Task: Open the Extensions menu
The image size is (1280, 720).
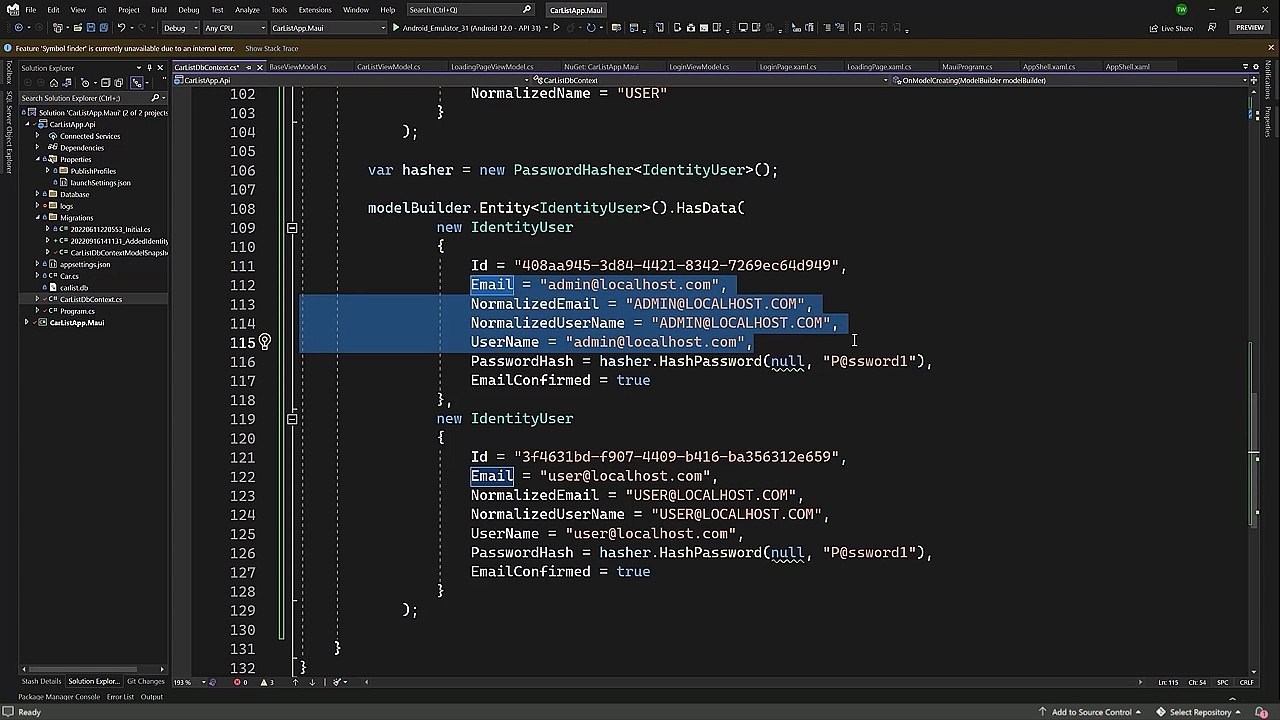Action: click(x=315, y=10)
